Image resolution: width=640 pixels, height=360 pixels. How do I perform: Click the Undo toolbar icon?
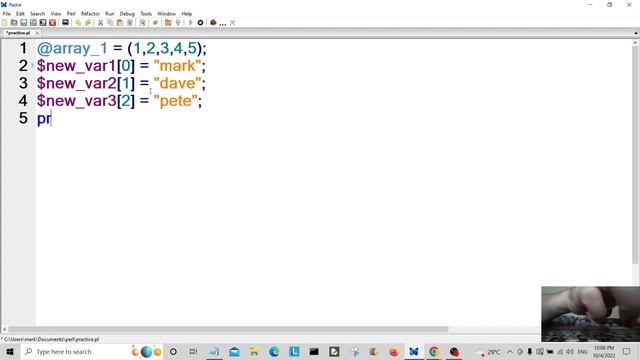tap(78, 23)
